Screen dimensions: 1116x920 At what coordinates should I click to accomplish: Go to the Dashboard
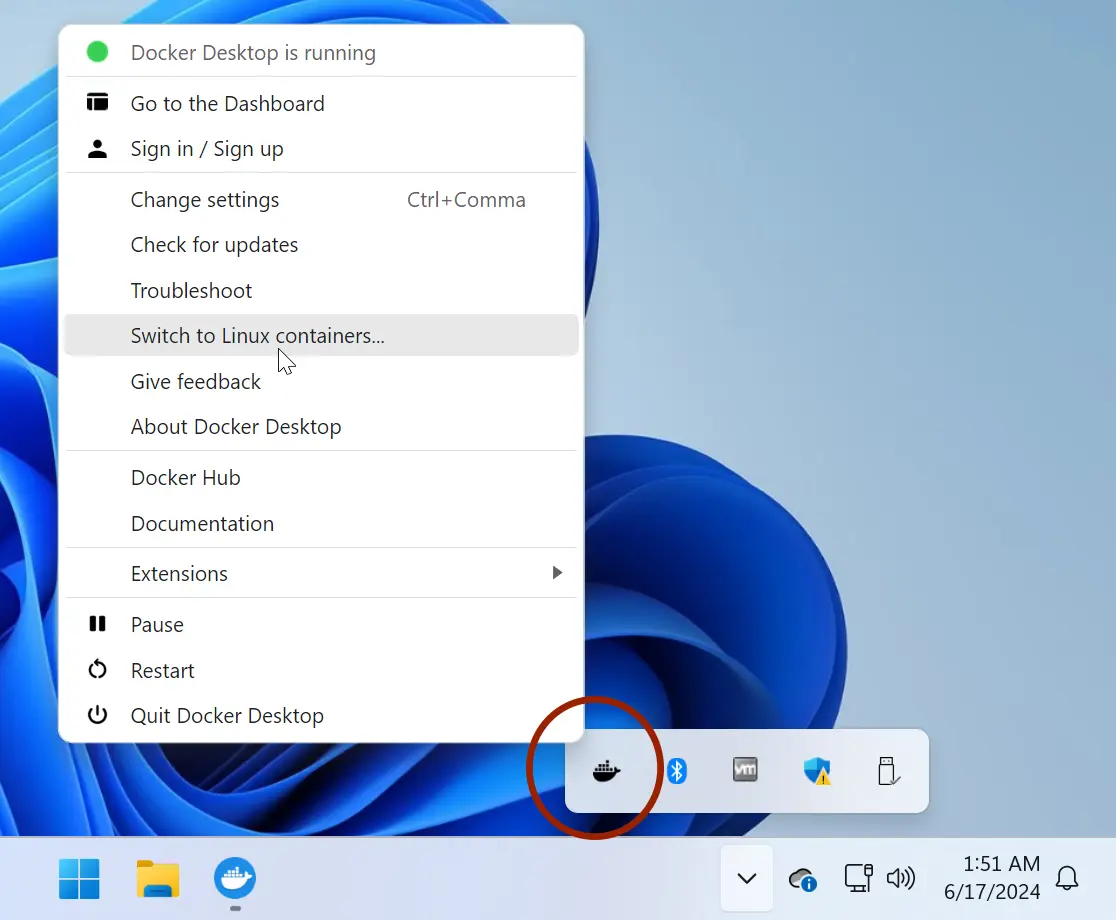coord(321,104)
